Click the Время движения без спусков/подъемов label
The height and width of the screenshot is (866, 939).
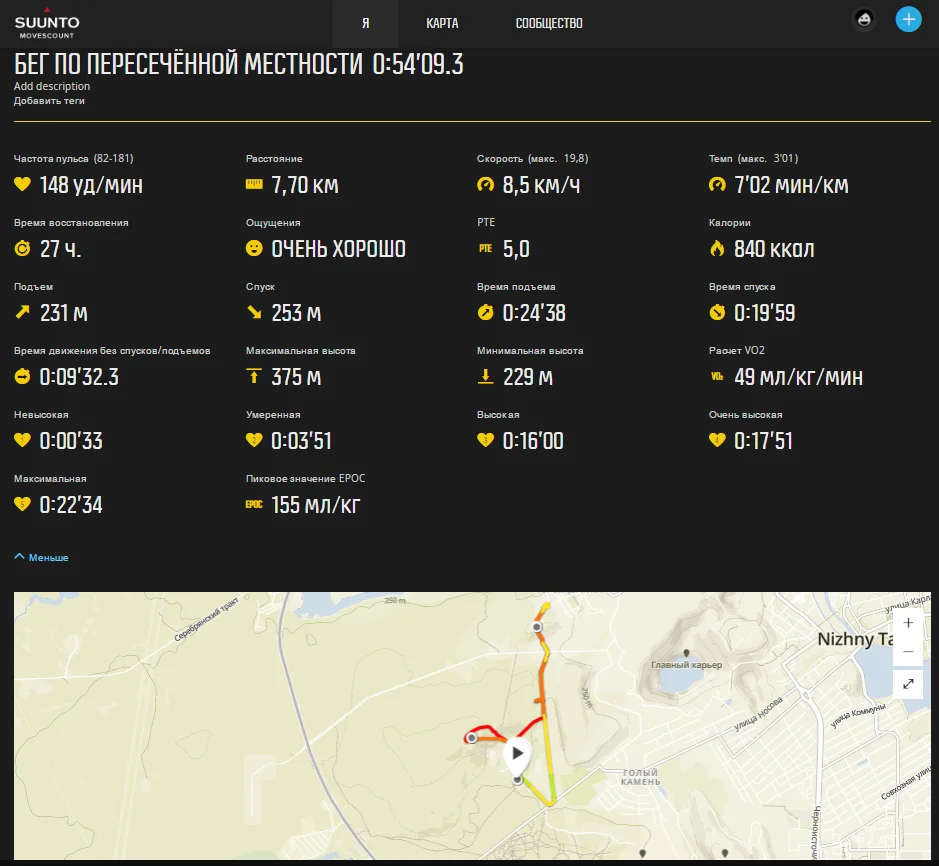tap(112, 351)
